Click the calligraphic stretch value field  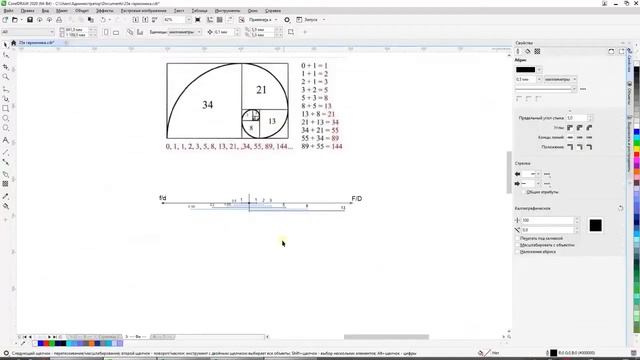547,220
